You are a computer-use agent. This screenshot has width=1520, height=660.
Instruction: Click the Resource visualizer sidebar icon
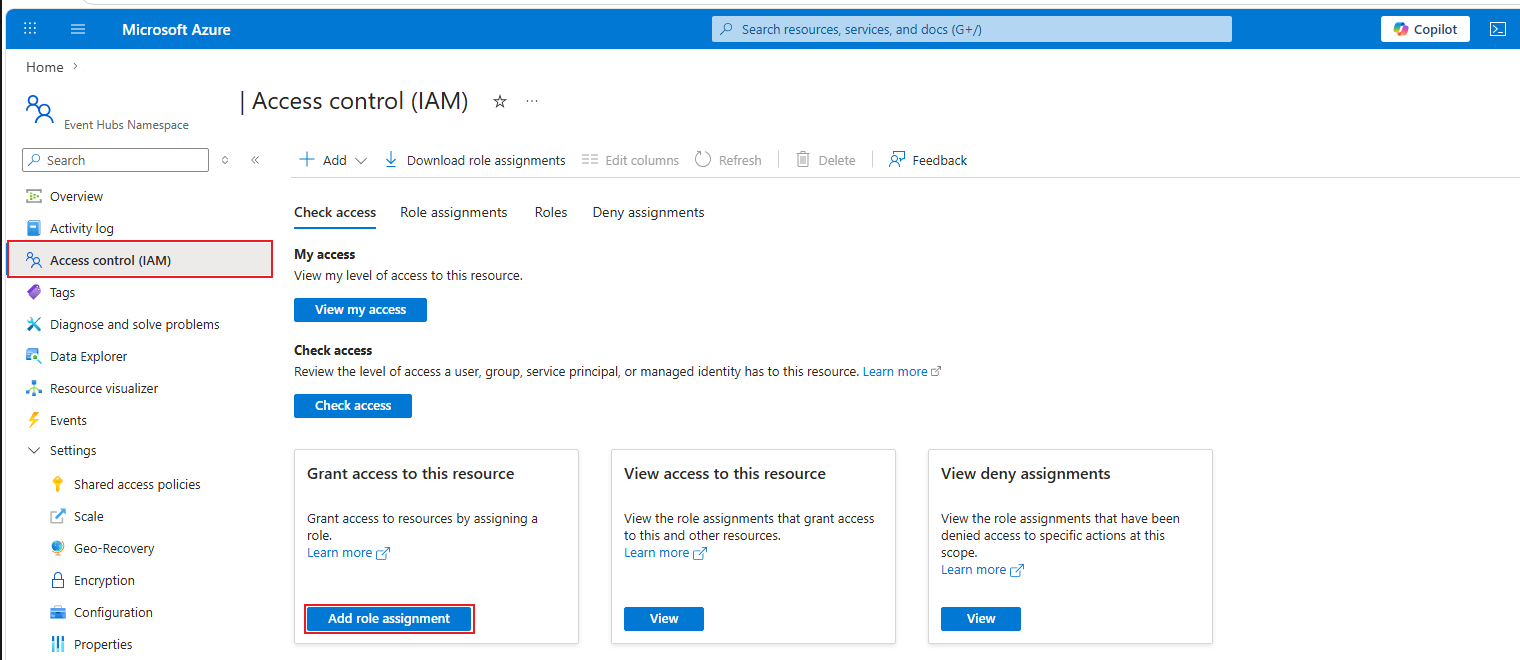pos(34,388)
